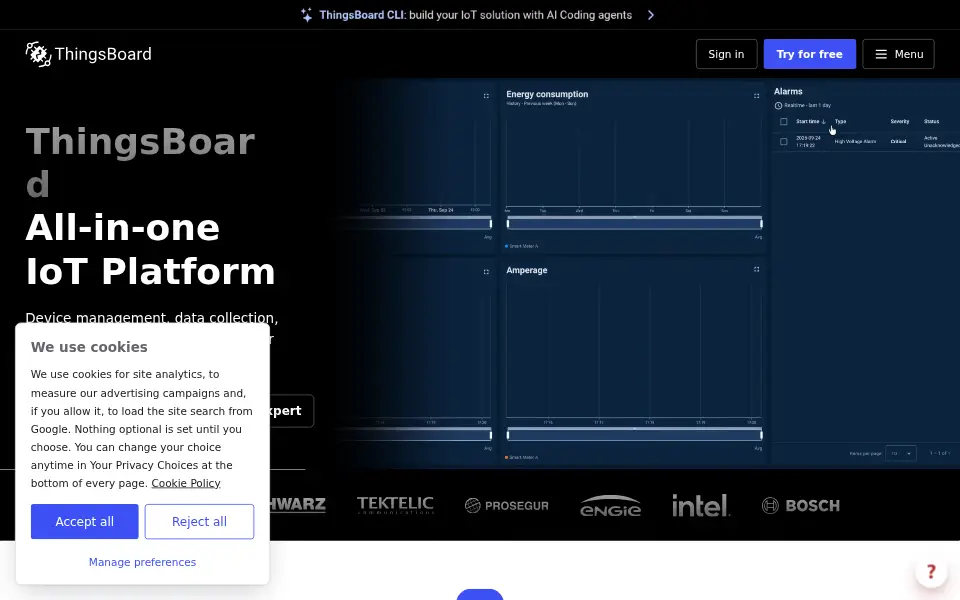Click the Sign in button
Viewport: 960px width, 600px height.
(x=726, y=54)
